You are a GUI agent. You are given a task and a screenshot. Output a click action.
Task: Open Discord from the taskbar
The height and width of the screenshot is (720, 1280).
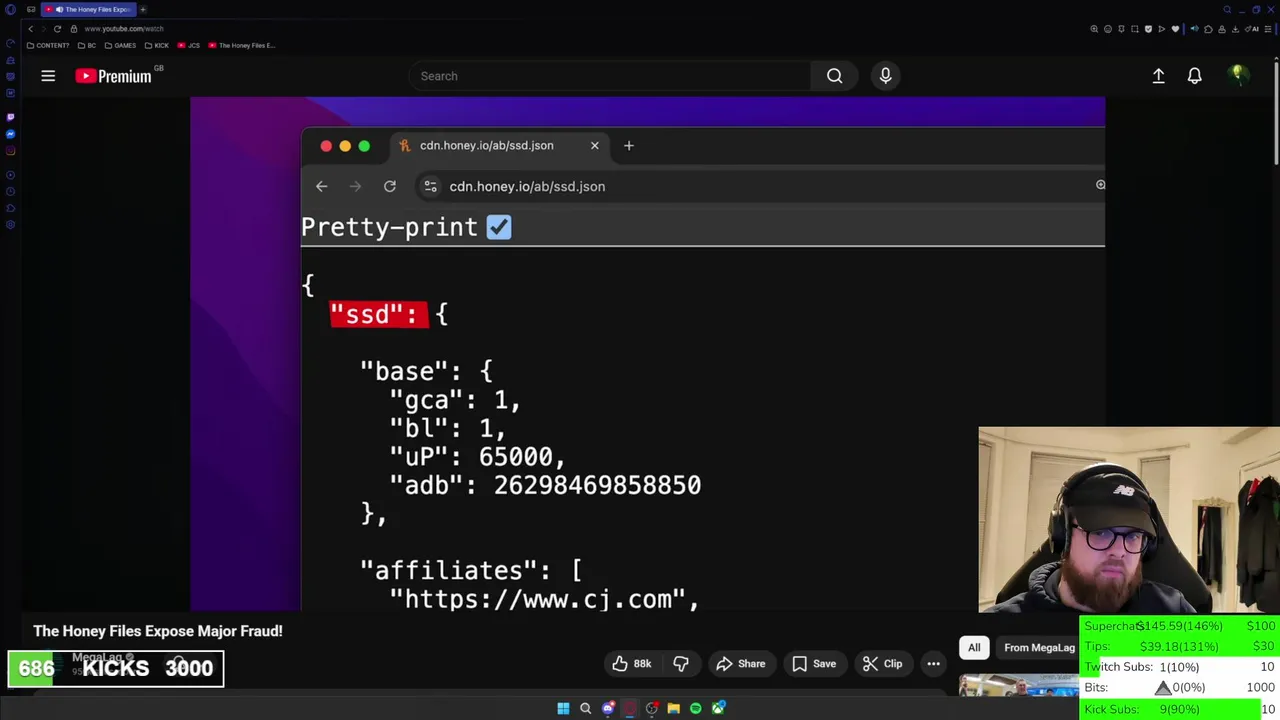(608, 708)
